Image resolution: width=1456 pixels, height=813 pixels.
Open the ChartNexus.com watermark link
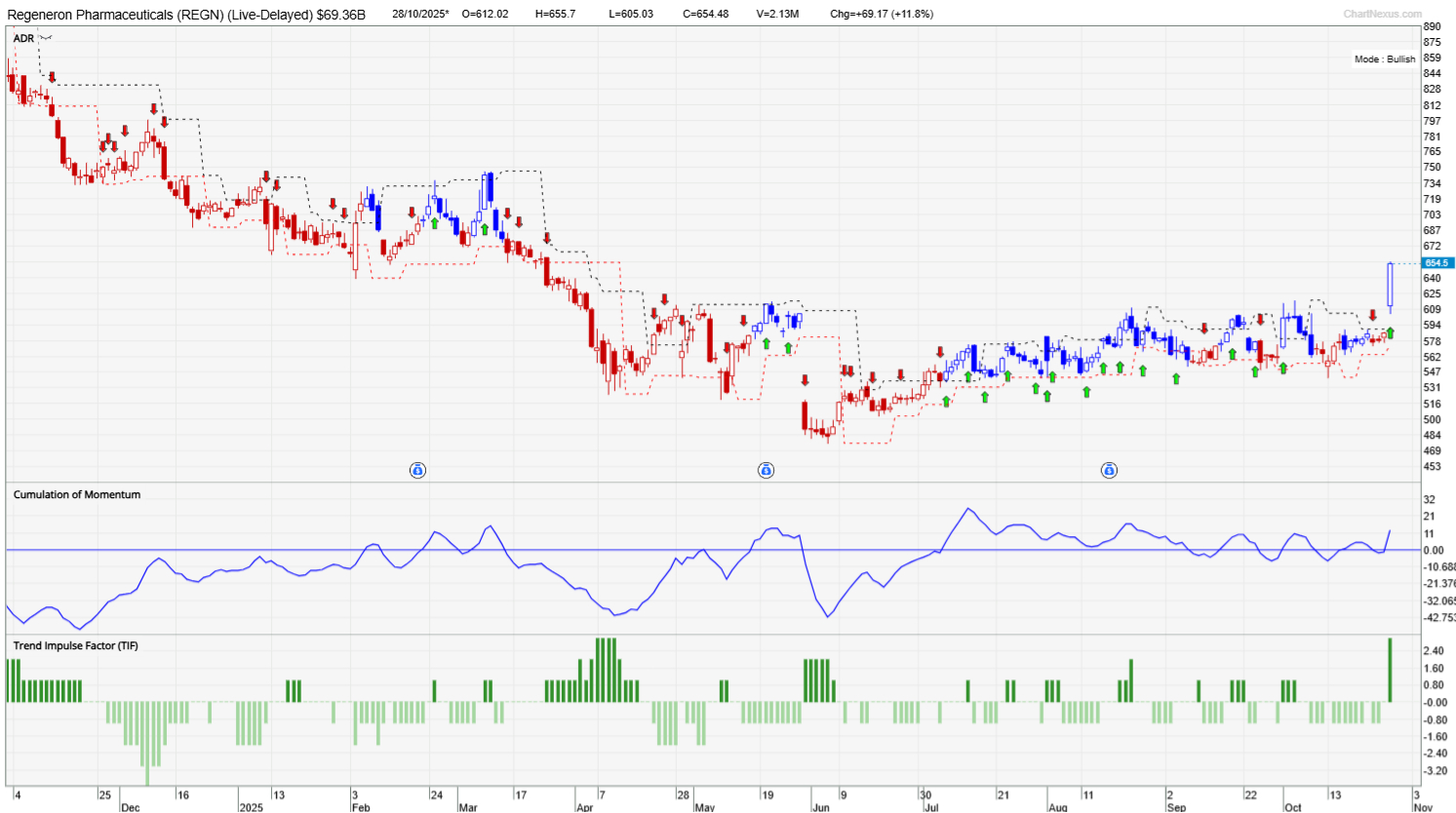point(1382,14)
